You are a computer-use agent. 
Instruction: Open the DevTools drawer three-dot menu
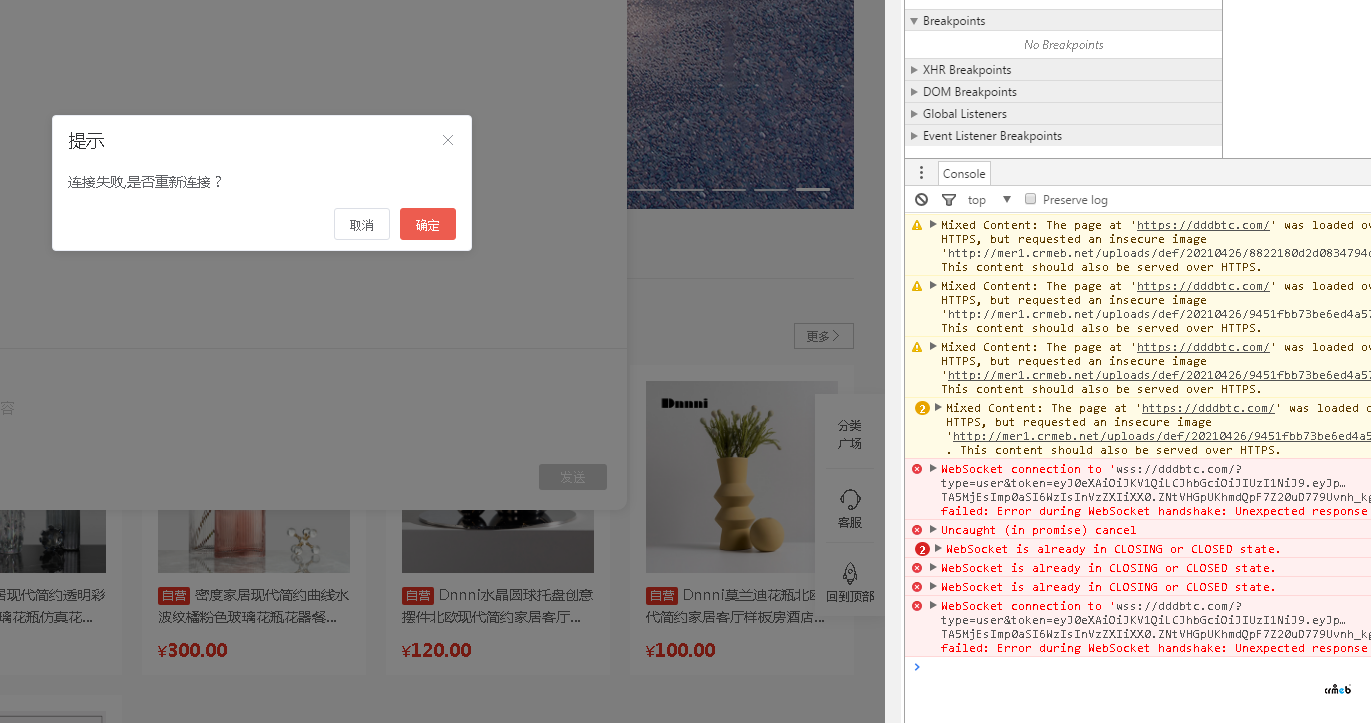tap(921, 173)
